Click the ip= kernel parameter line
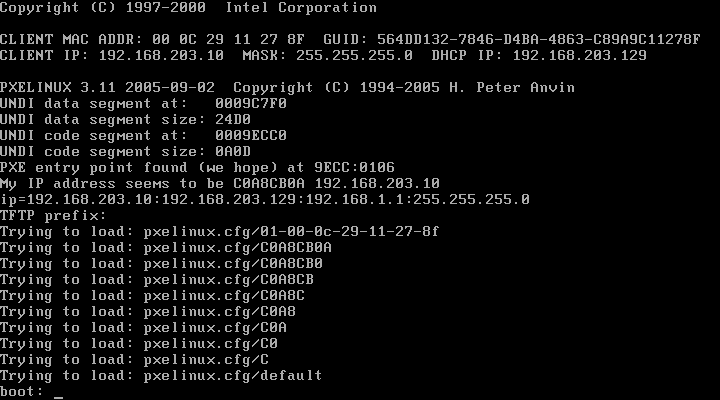Image resolution: width=720 pixels, height=400 pixels. (264, 199)
